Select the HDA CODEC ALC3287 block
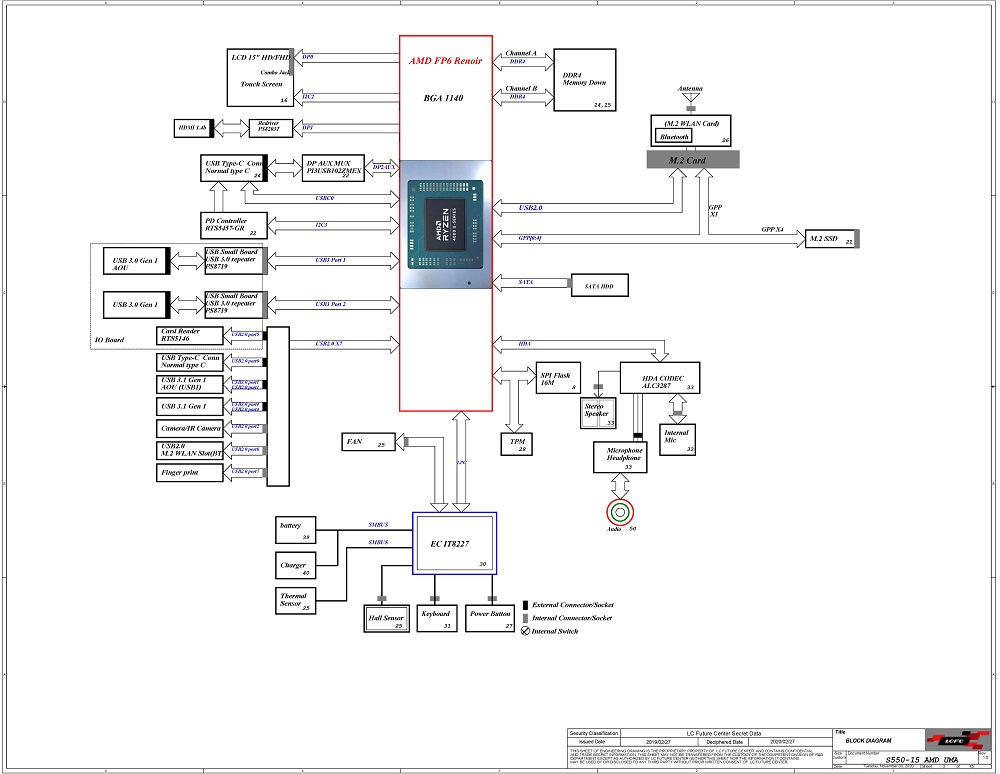Image resolution: width=1000 pixels, height=774 pixels. point(659,378)
